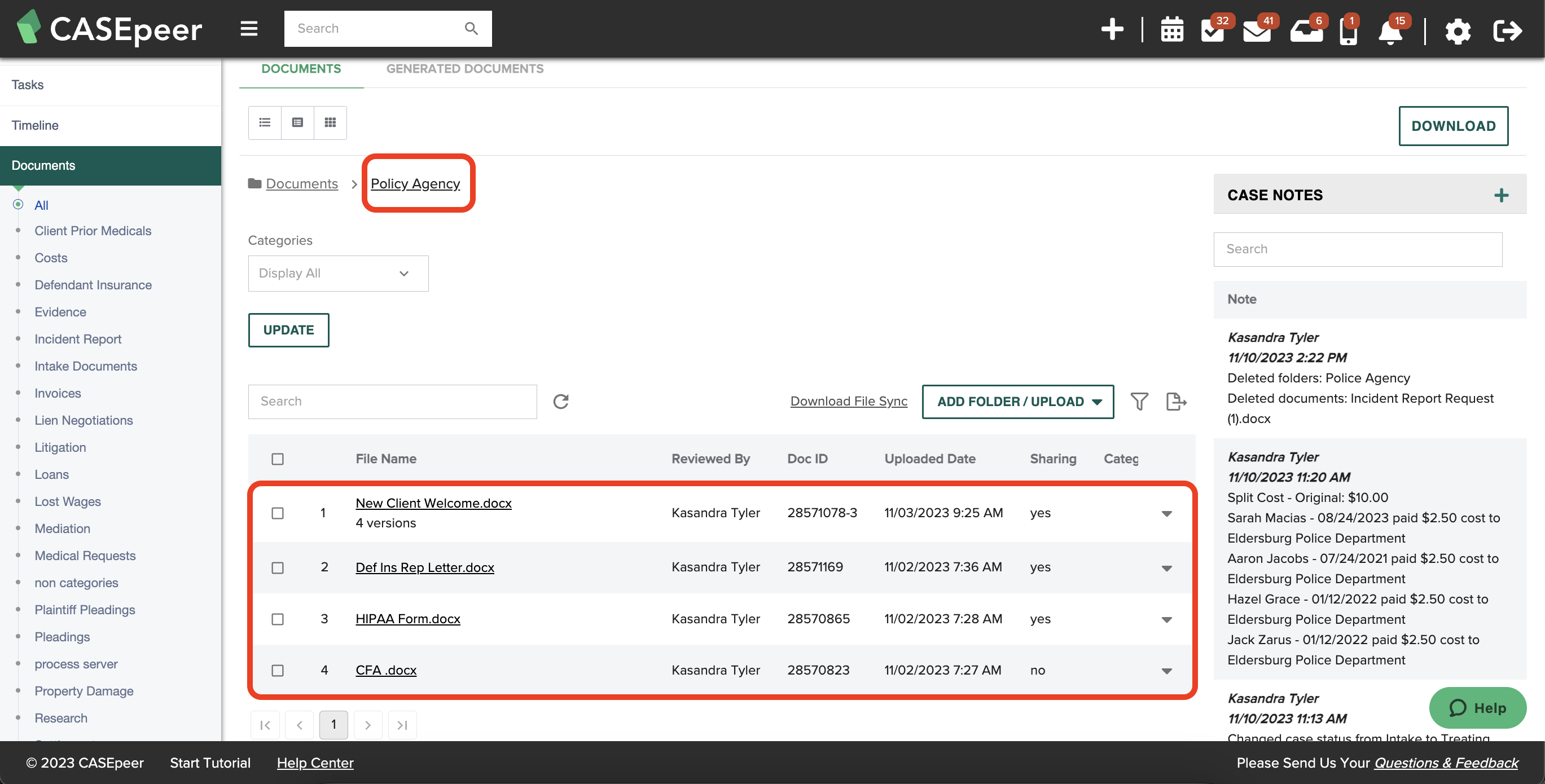Click the logout arrow icon
The width and height of the screenshot is (1545, 784).
tap(1507, 30)
